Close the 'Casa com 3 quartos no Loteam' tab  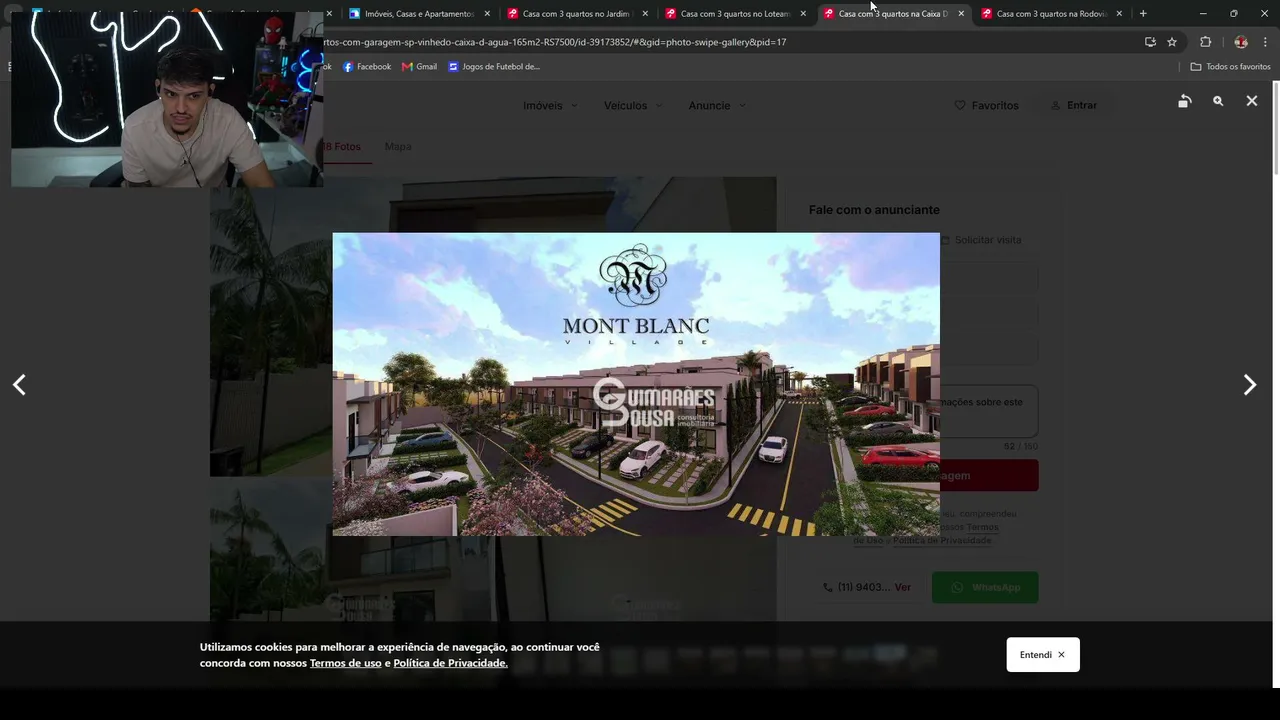tap(803, 14)
